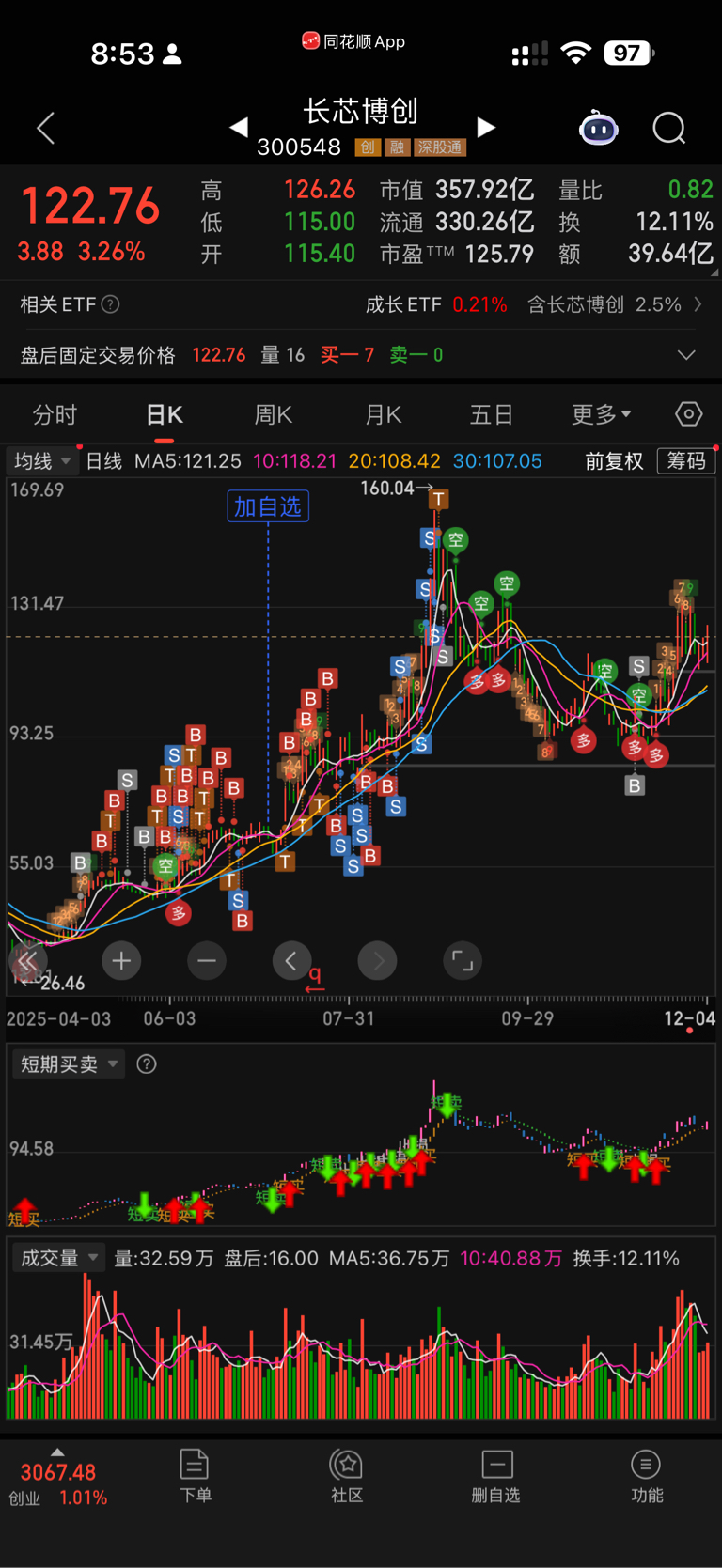Switch to 周K tab
The width and height of the screenshot is (722, 1568).
pos(274,414)
